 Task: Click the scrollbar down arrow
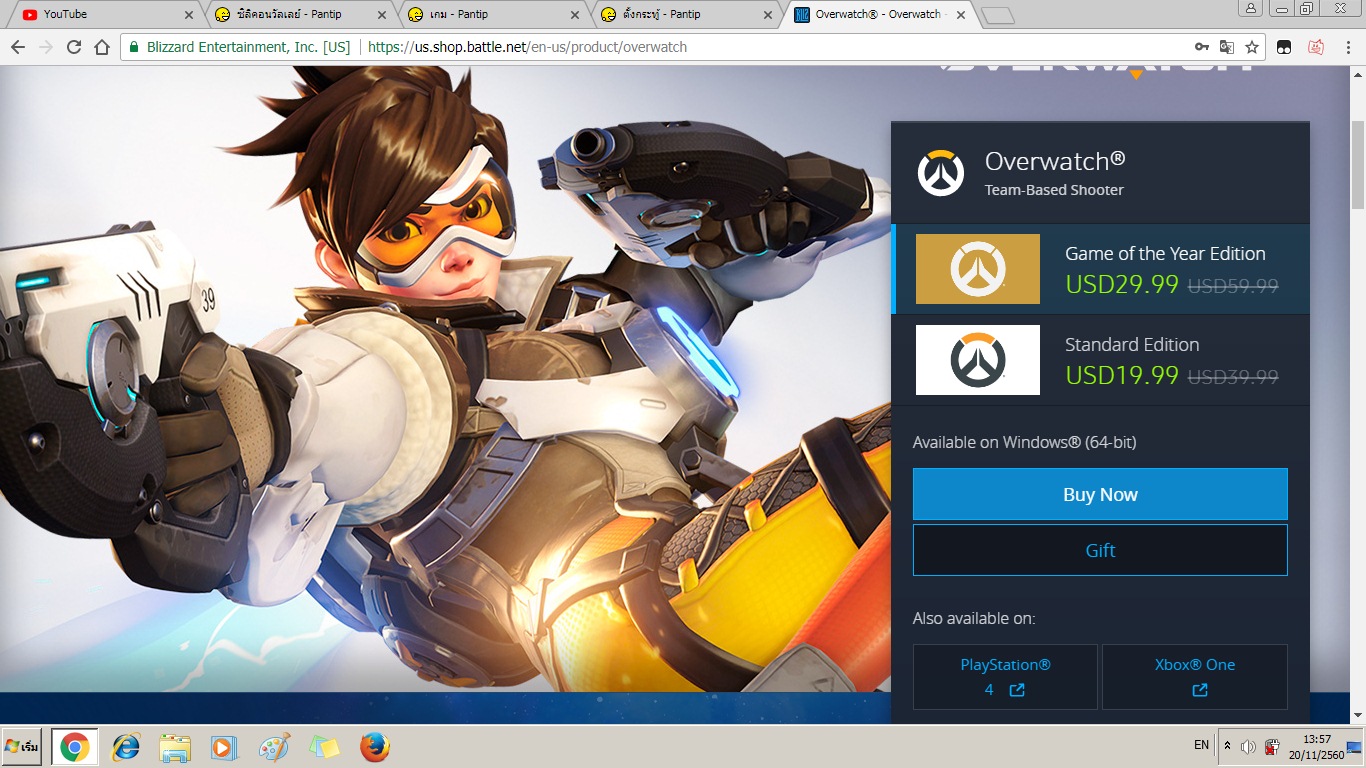point(1357,715)
